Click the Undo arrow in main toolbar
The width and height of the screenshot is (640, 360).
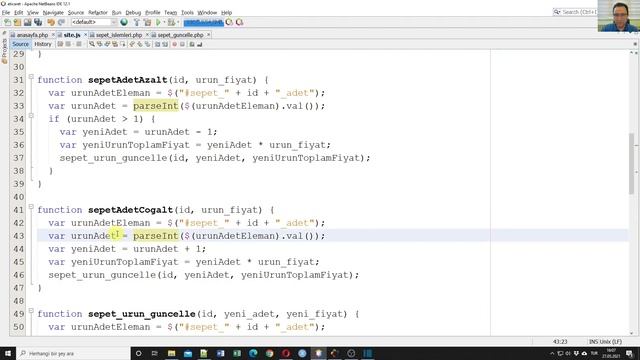tap(51, 22)
